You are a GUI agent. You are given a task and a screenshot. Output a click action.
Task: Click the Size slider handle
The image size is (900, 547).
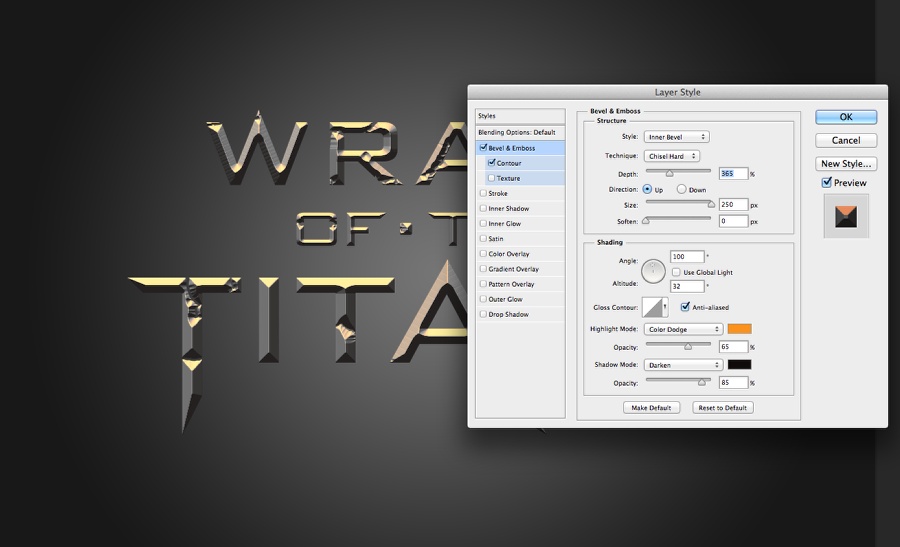[711, 204]
